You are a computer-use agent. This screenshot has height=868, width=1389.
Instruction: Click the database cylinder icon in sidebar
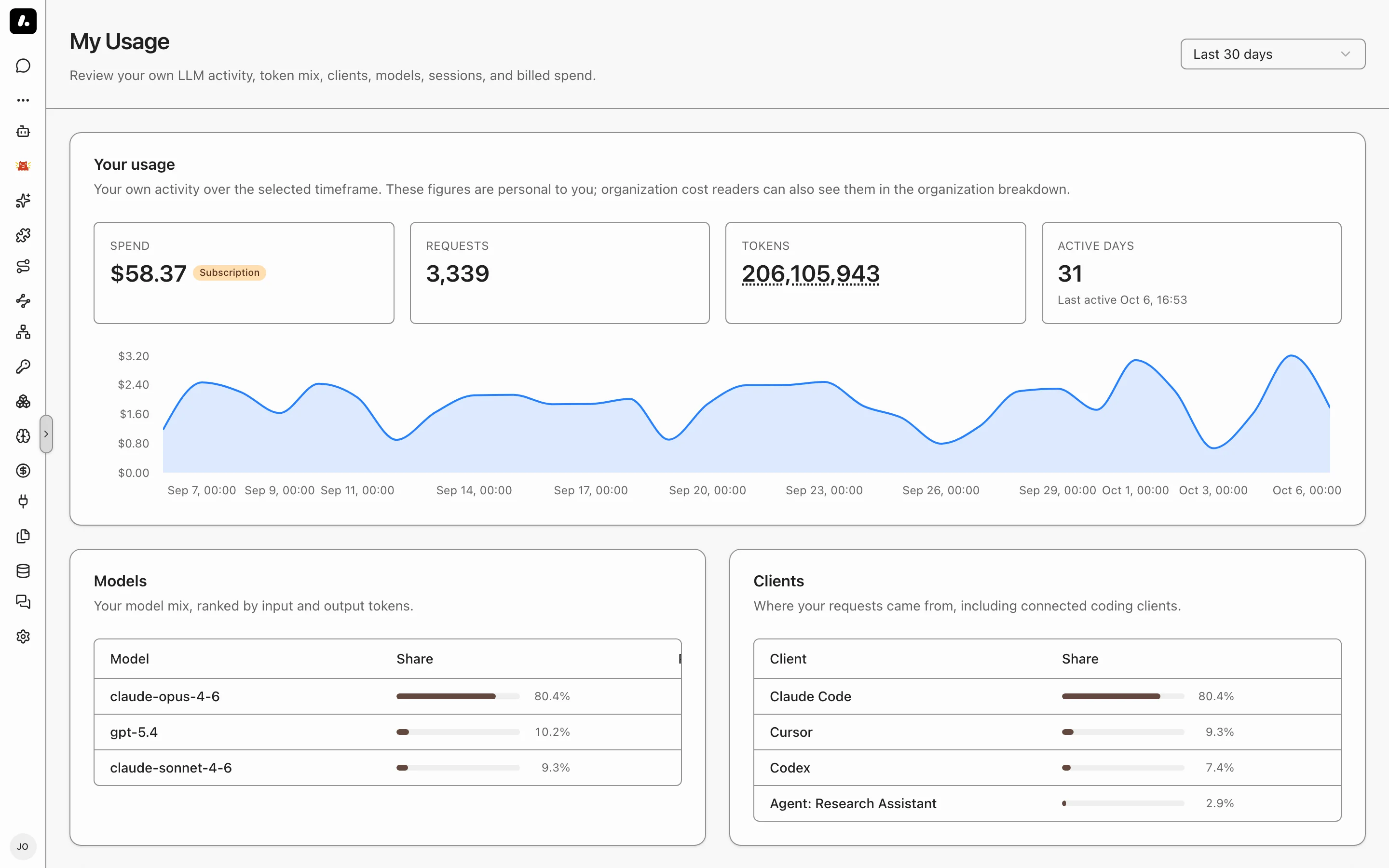23,570
